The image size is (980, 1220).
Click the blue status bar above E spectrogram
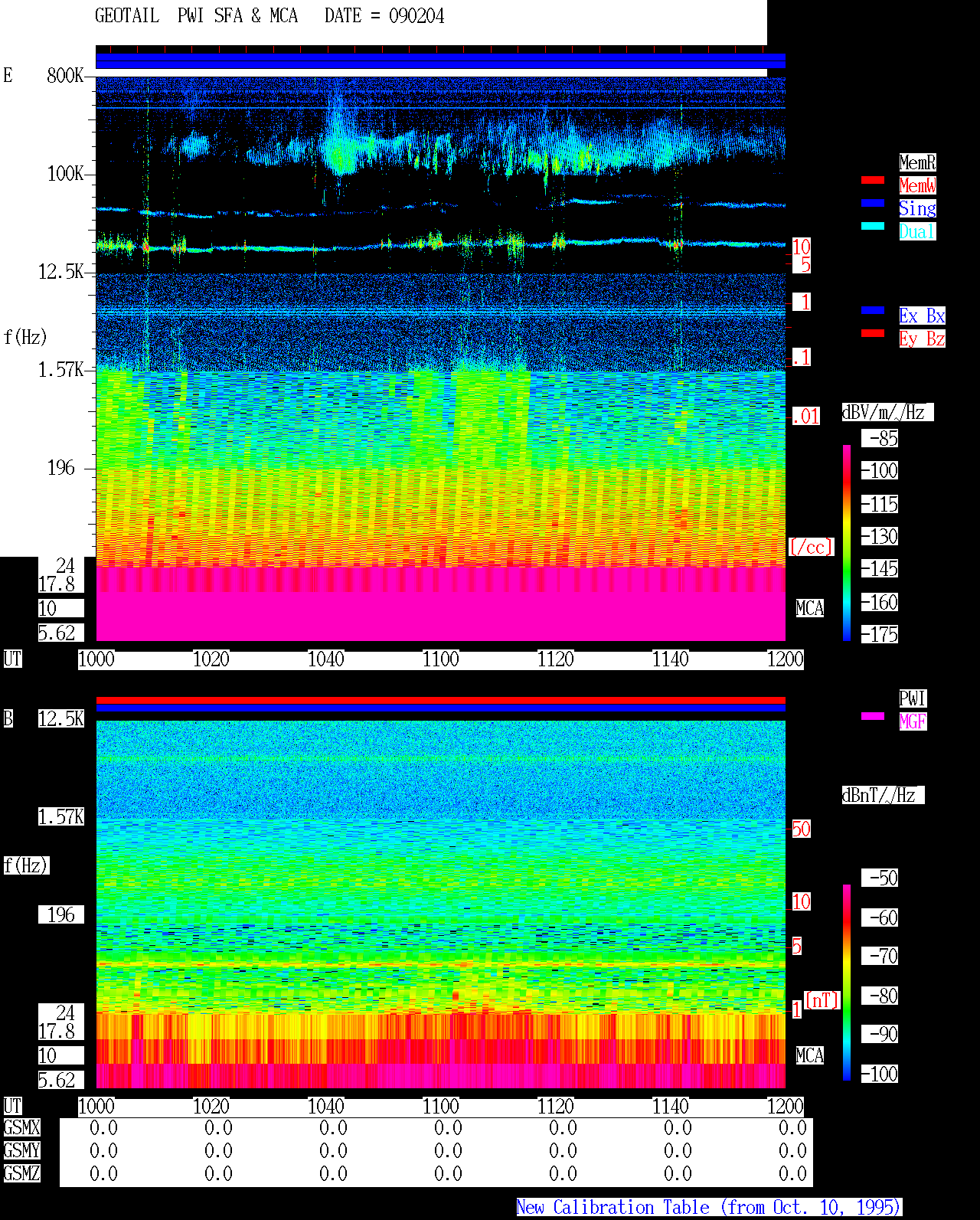[440, 61]
